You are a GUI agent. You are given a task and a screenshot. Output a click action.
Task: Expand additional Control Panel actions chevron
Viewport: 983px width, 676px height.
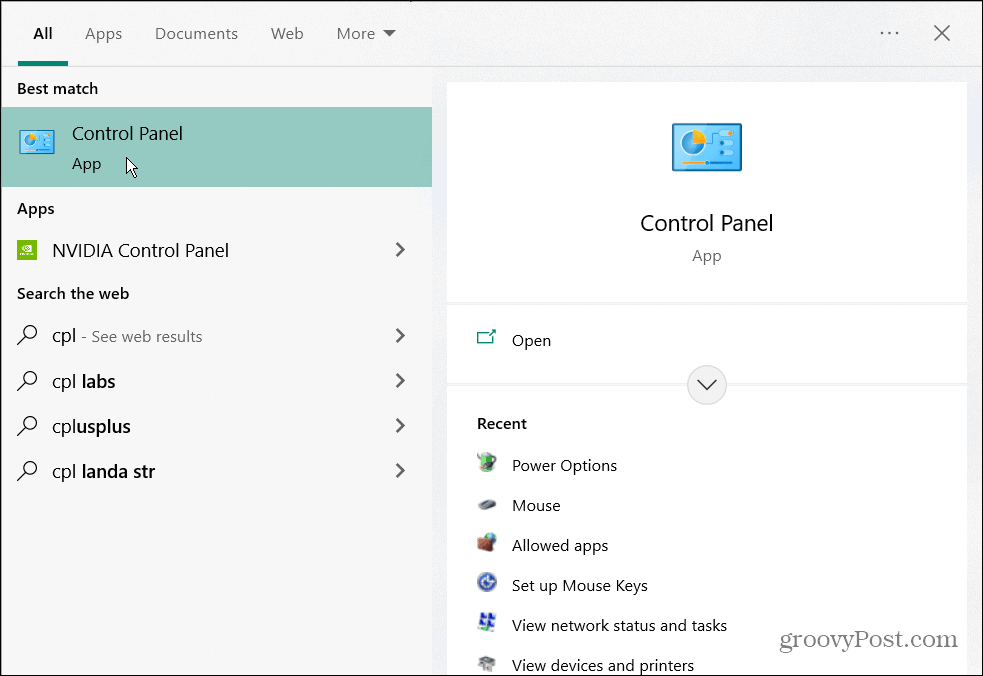(707, 384)
